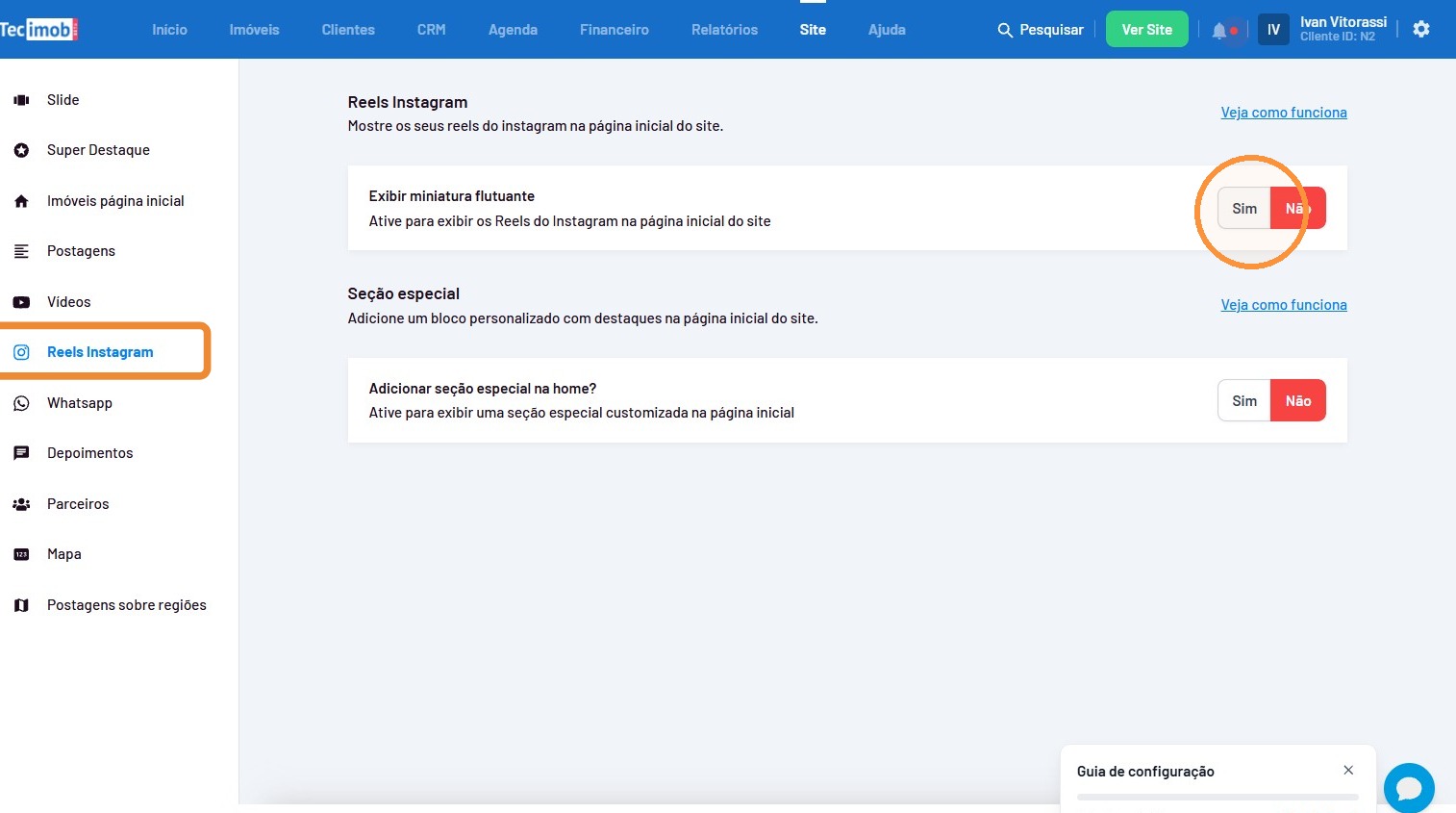Go to Depoimentos section
The height and width of the screenshot is (813, 1456).
point(90,453)
